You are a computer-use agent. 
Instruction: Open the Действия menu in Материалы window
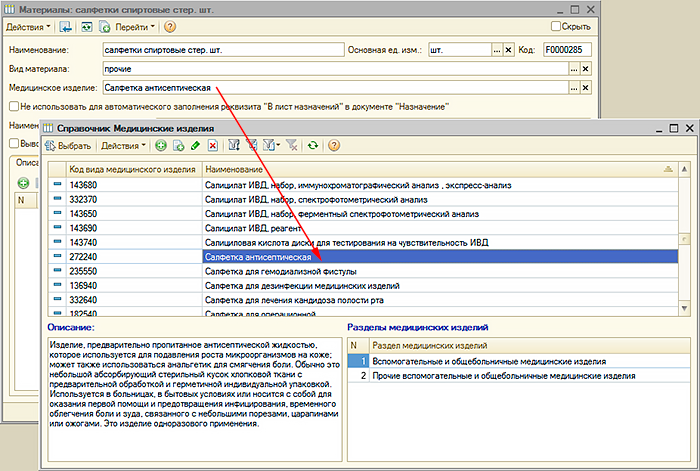29,26
